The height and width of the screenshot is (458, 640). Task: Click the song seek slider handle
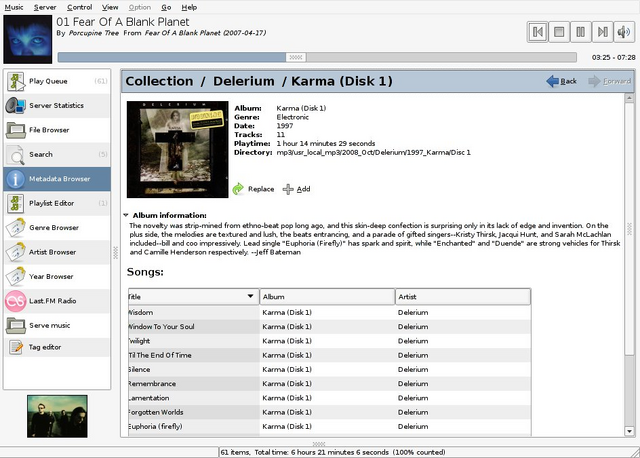296,57
